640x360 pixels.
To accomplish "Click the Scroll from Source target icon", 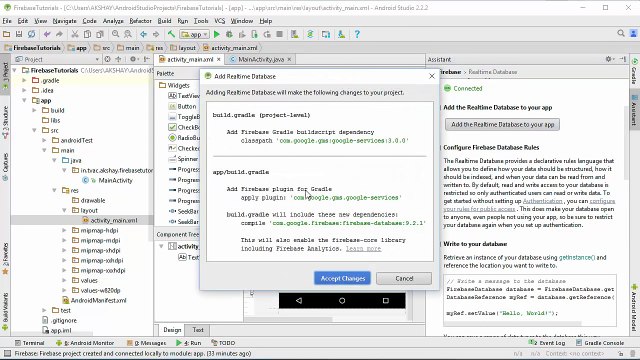I will tap(107, 59).
